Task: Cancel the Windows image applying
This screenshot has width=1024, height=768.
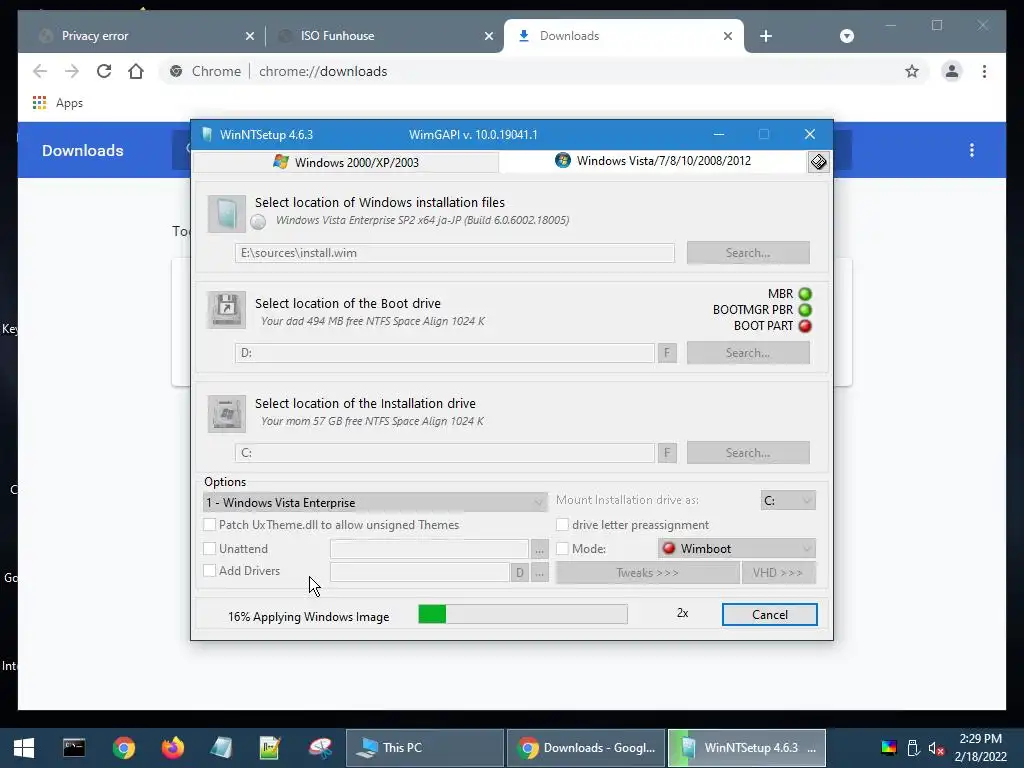Action: tap(769, 615)
